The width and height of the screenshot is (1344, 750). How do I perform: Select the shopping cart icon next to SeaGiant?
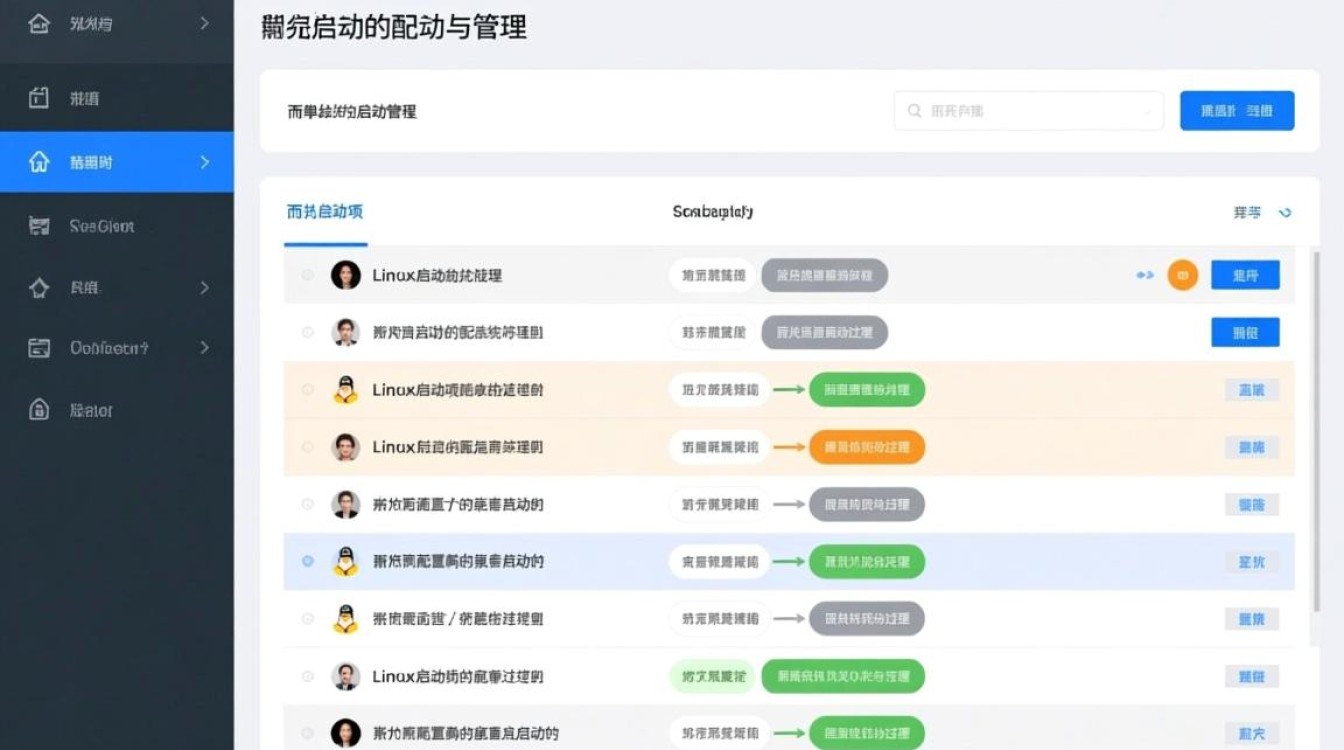click(37, 226)
